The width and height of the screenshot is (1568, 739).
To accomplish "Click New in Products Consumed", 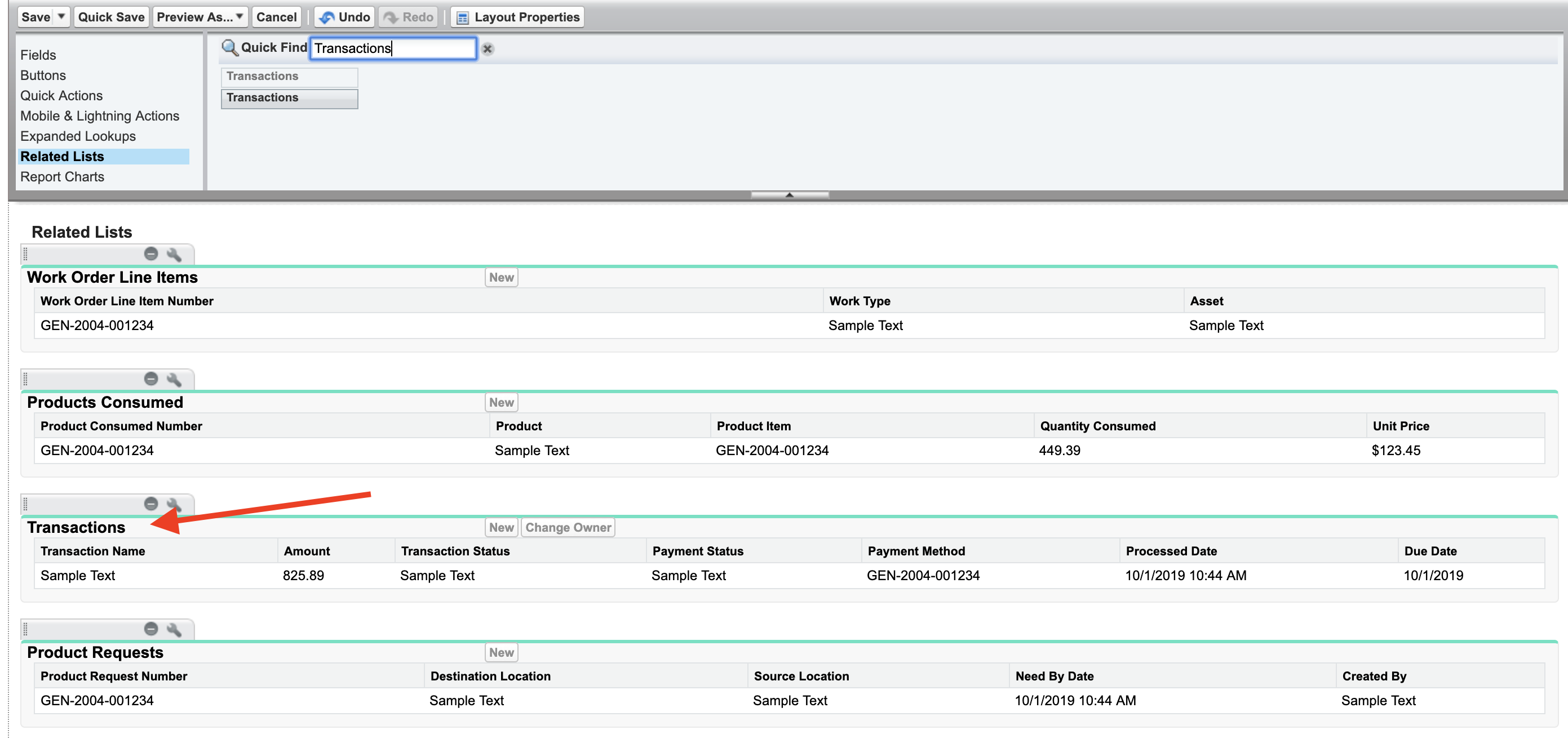I will point(502,403).
